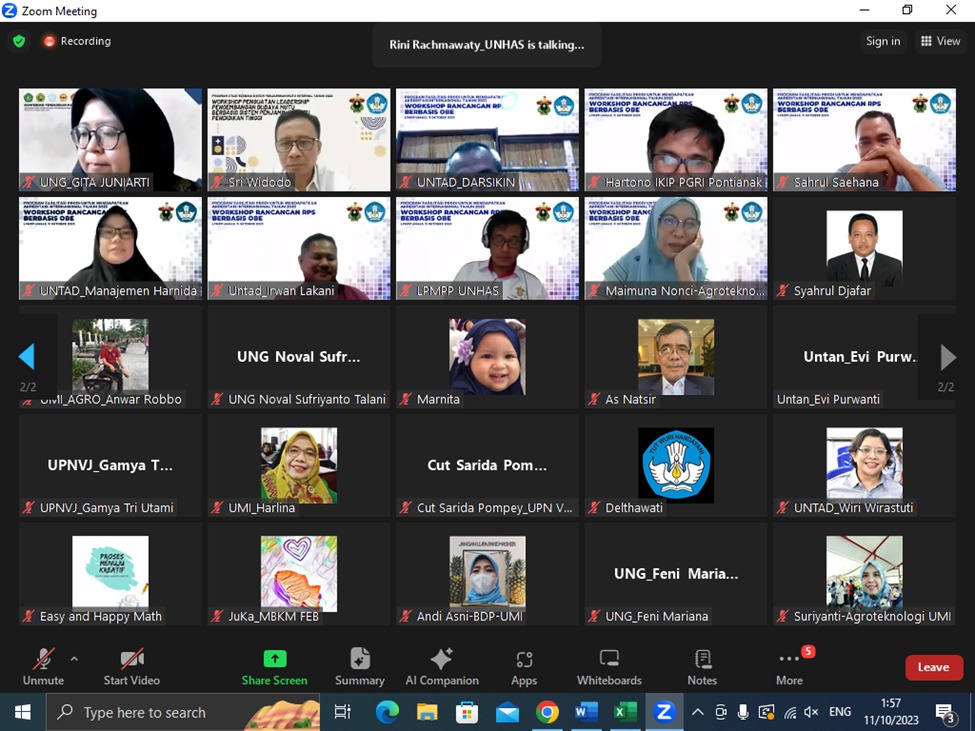
Task: Open the ENG language input menu
Action: (840, 712)
